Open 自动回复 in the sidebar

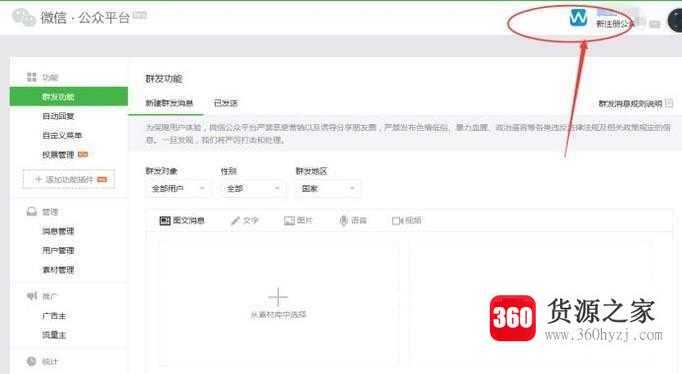58,116
